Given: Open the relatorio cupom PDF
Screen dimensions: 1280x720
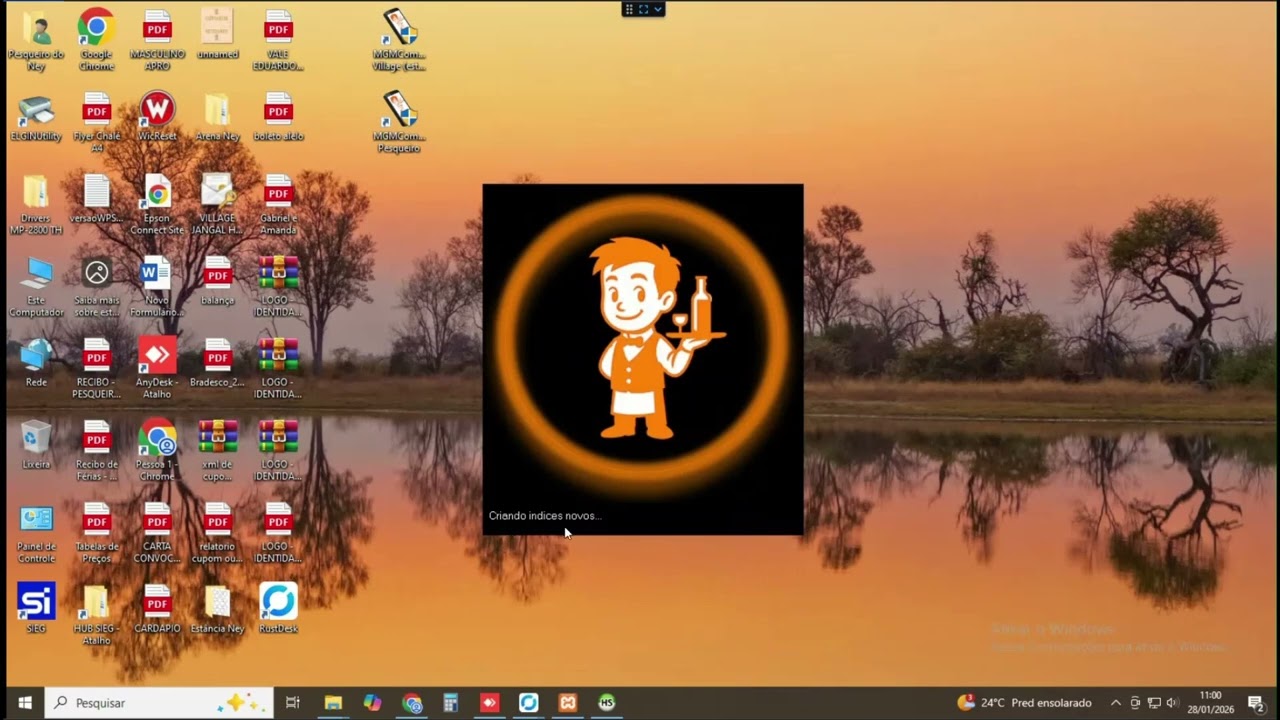Looking at the screenshot, I should coord(217,533).
